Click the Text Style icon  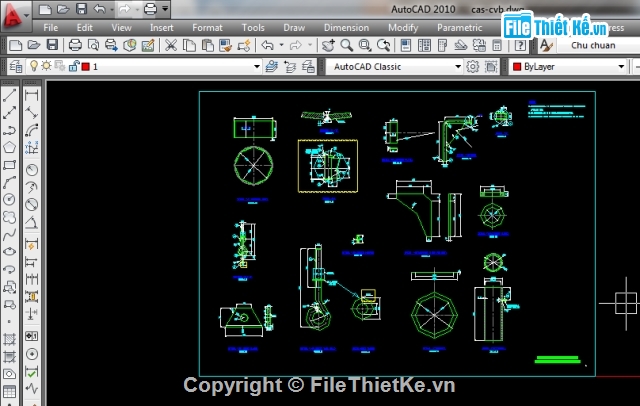click(546, 45)
